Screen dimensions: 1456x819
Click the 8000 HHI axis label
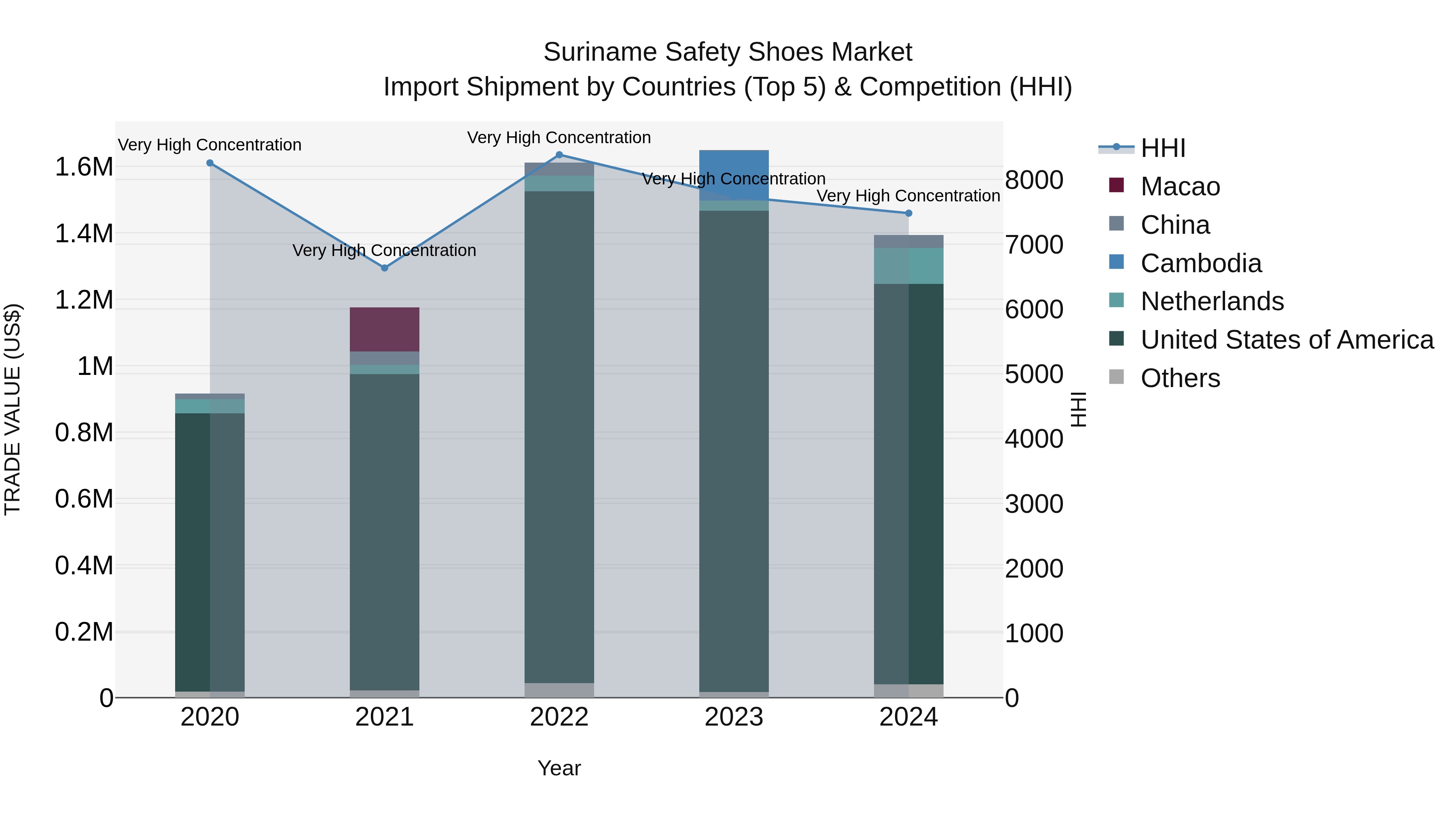(1034, 180)
